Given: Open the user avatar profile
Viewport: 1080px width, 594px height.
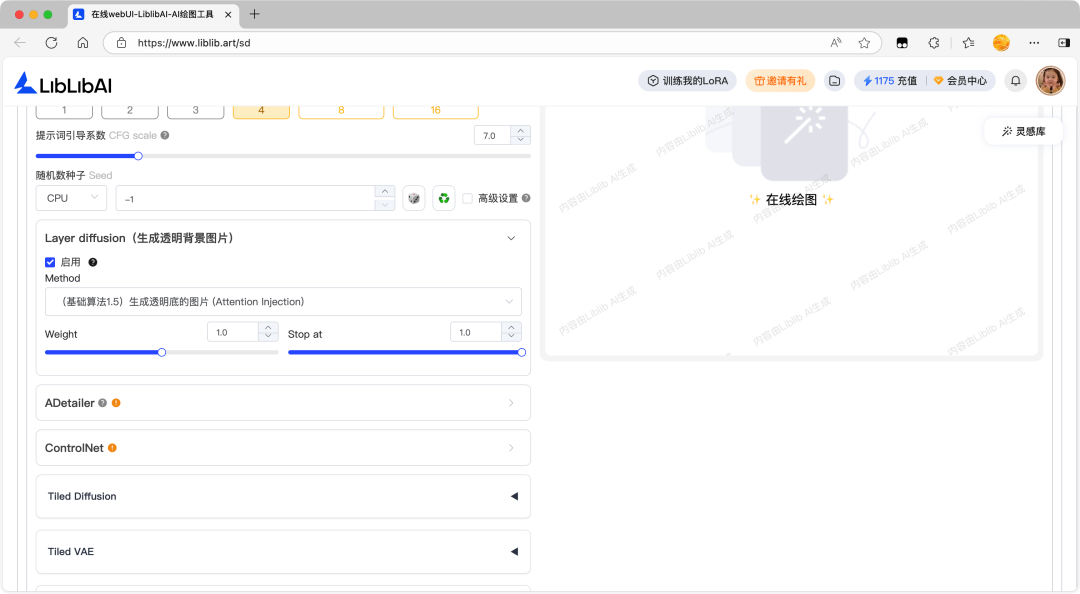Looking at the screenshot, I should (x=1050, y=81).
